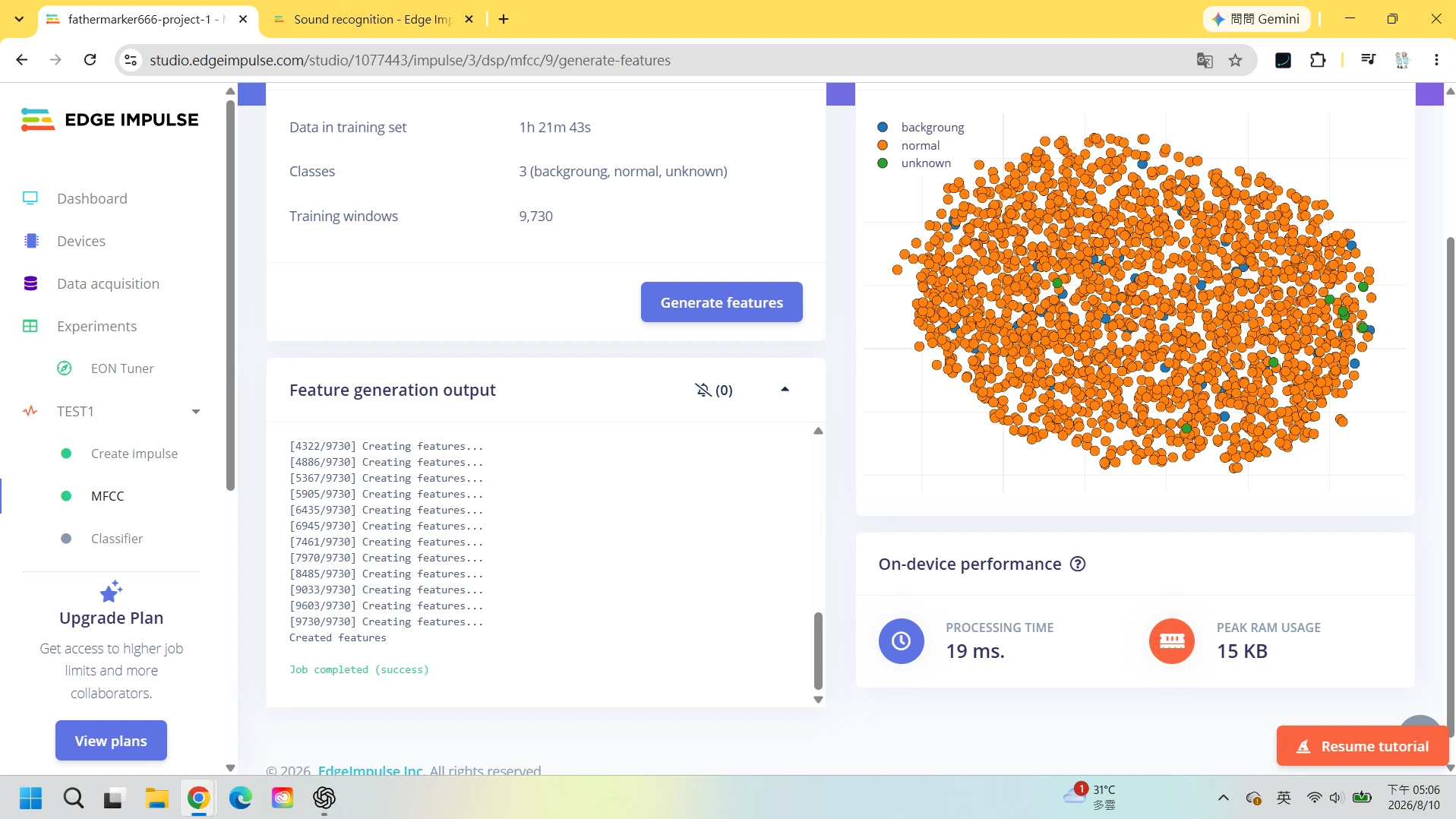Switch to Sound recognition browser tab
Screen dimensions: 1456x819
374,19
